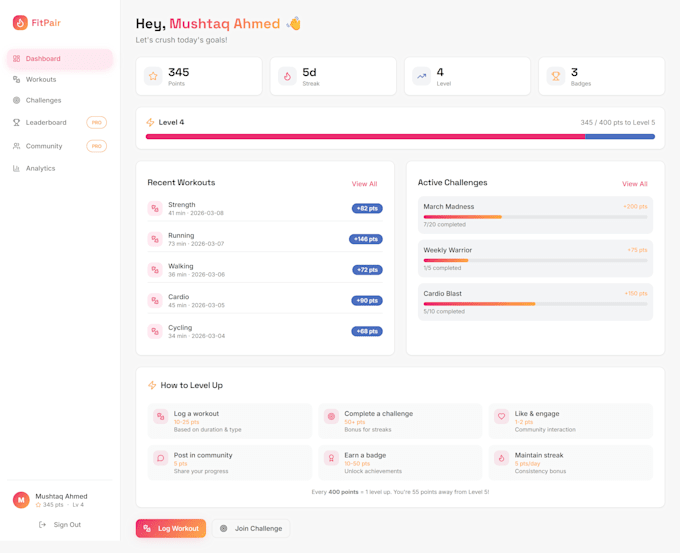Click the +82 pts badge on Strength

(367, 209)
